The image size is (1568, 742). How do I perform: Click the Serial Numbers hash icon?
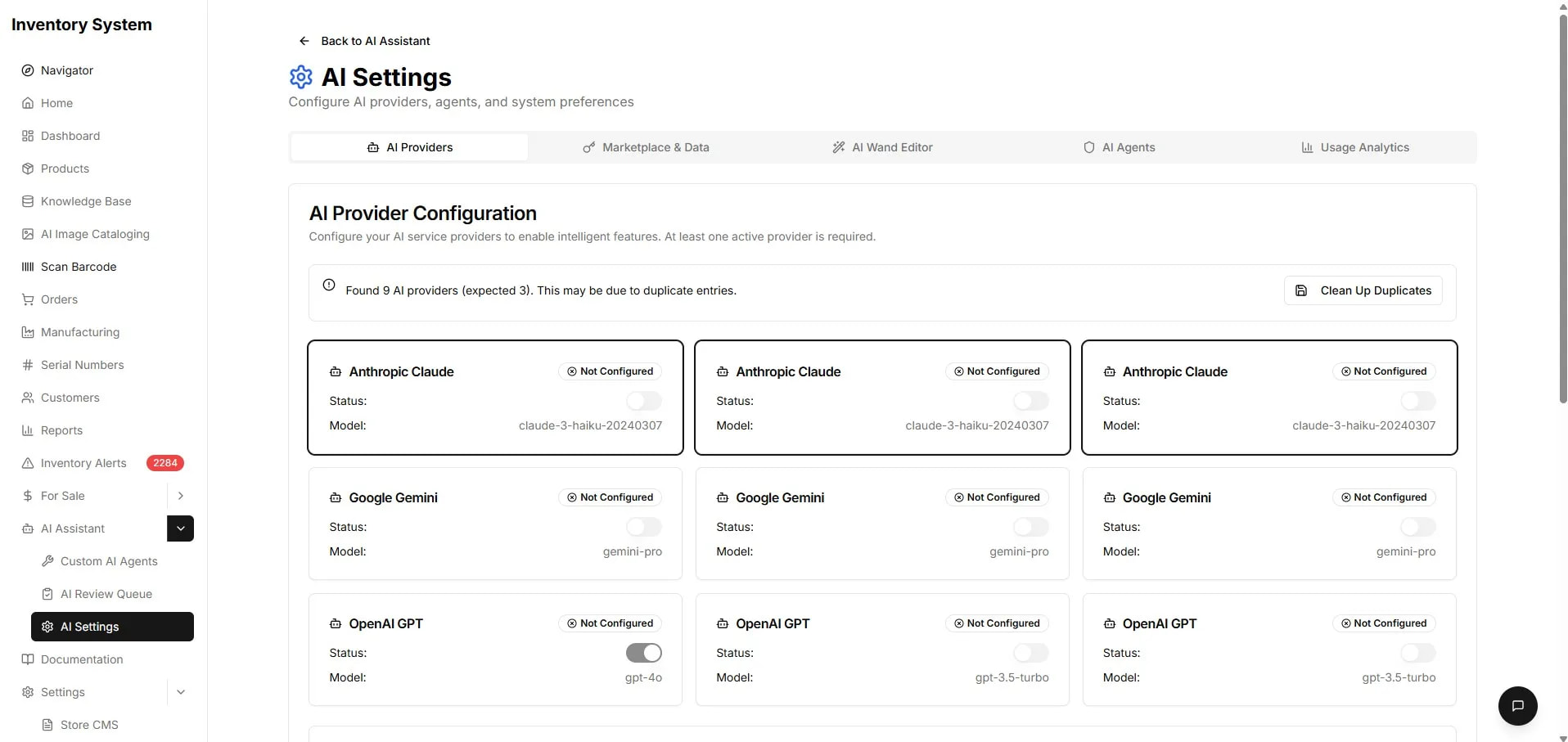(28, 365)
